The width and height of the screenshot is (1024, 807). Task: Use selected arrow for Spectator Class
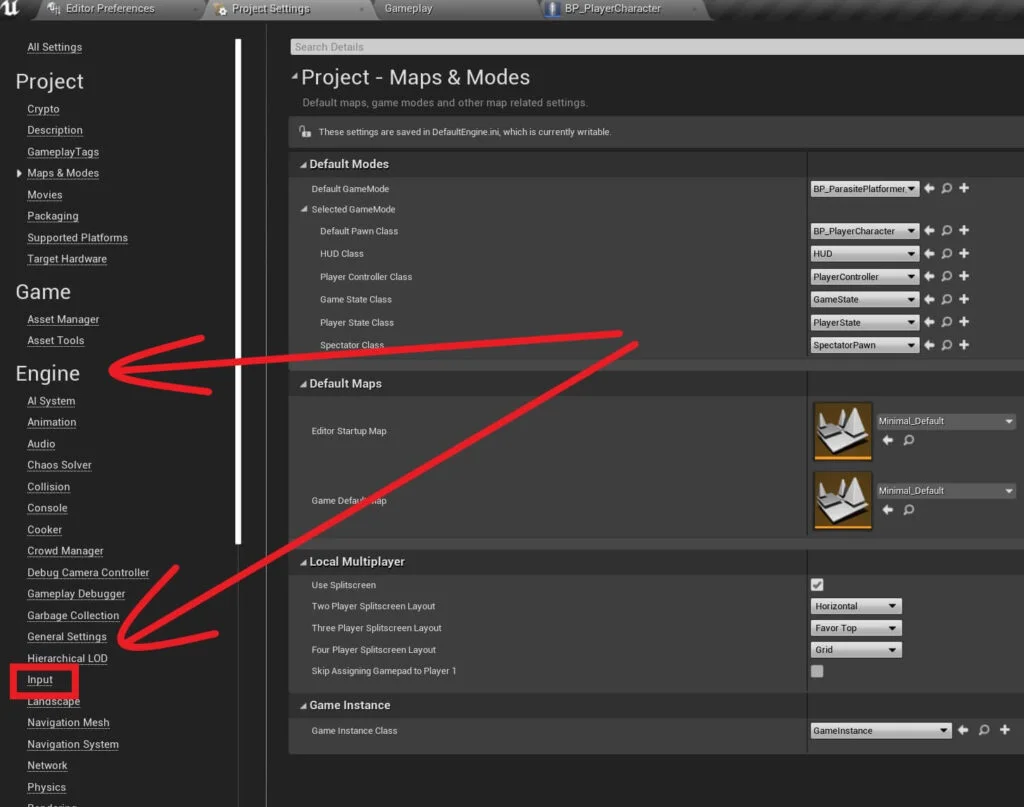tap(929, 345)
